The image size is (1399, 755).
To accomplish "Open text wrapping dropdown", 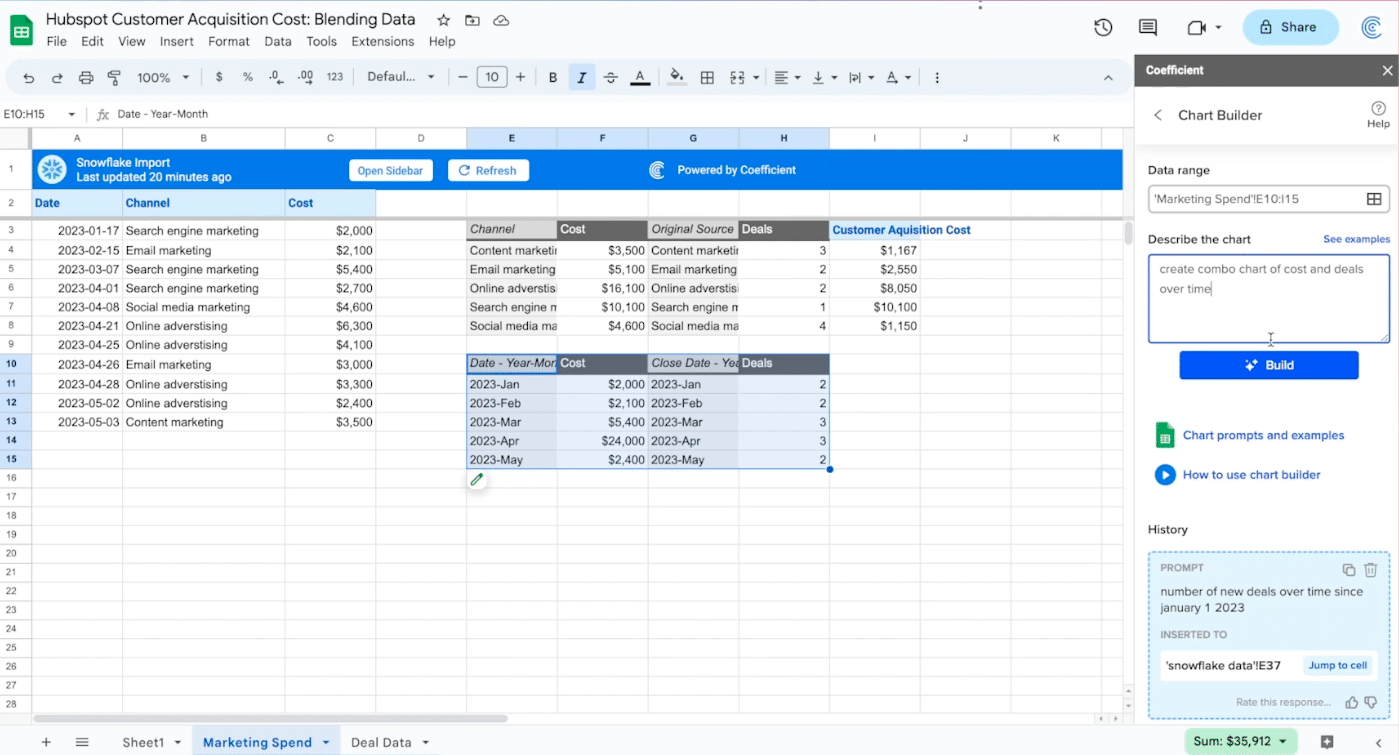I will click(860, 77).
